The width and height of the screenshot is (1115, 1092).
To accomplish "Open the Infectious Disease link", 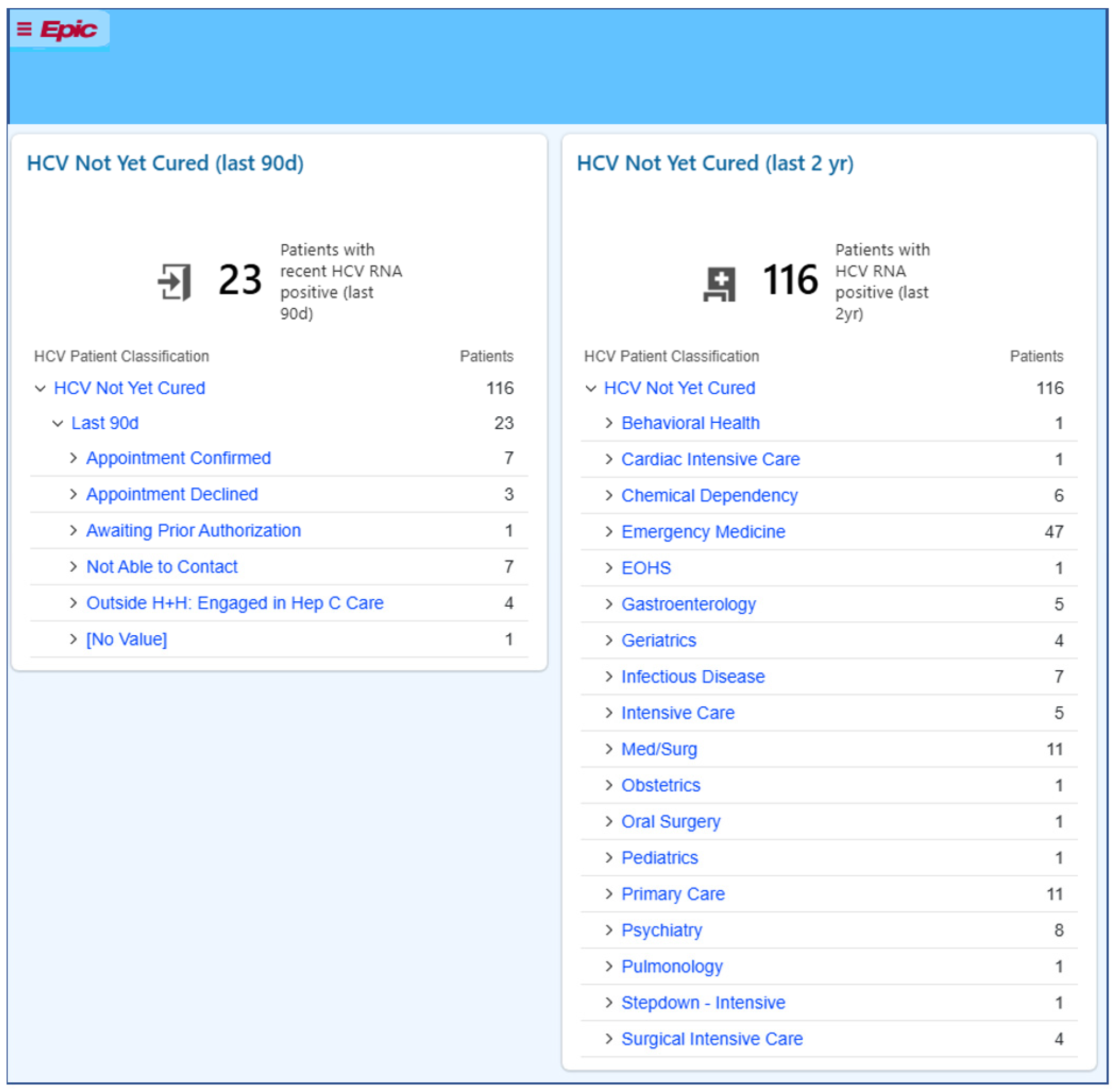I will pyautogui.click(x=693, y=677).
